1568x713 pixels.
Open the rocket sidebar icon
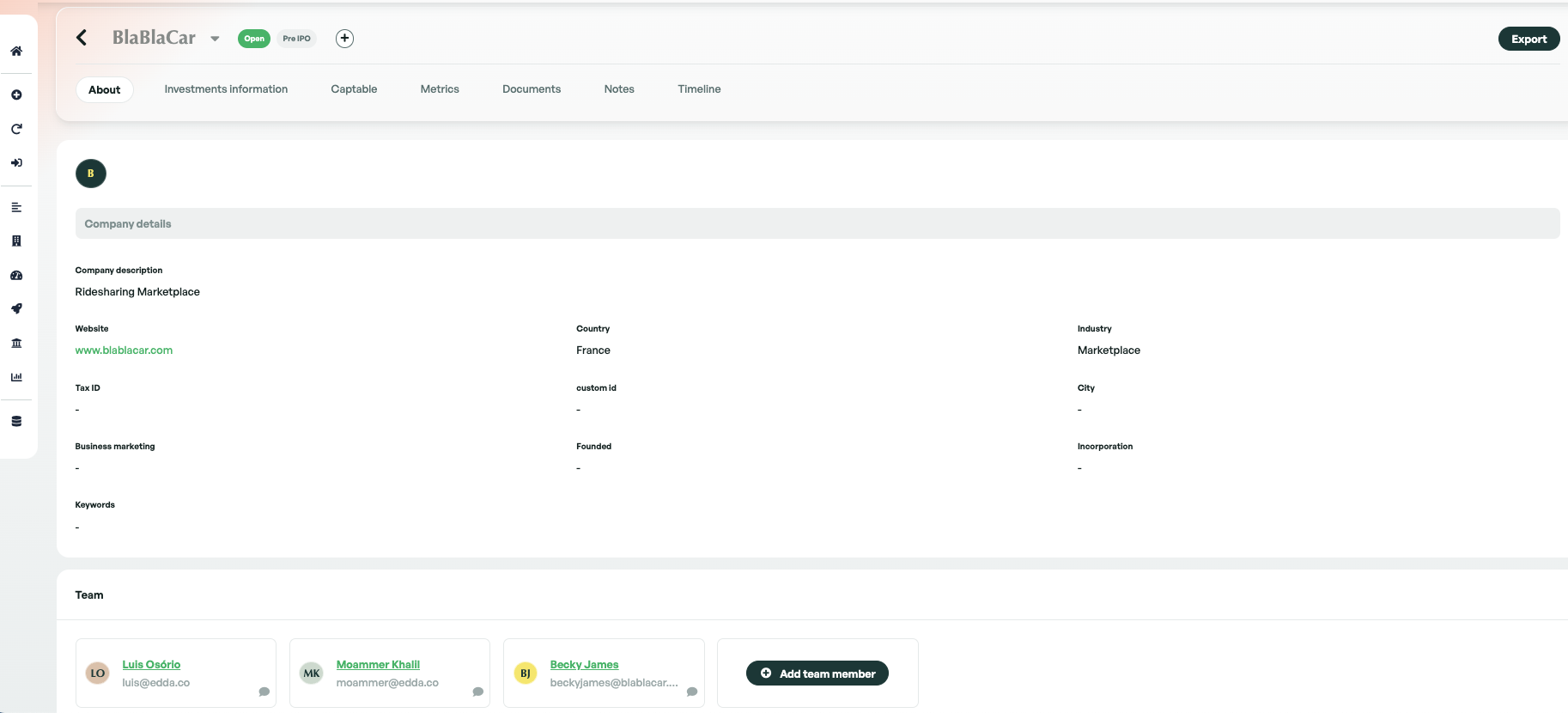click(x=16, y=308)
